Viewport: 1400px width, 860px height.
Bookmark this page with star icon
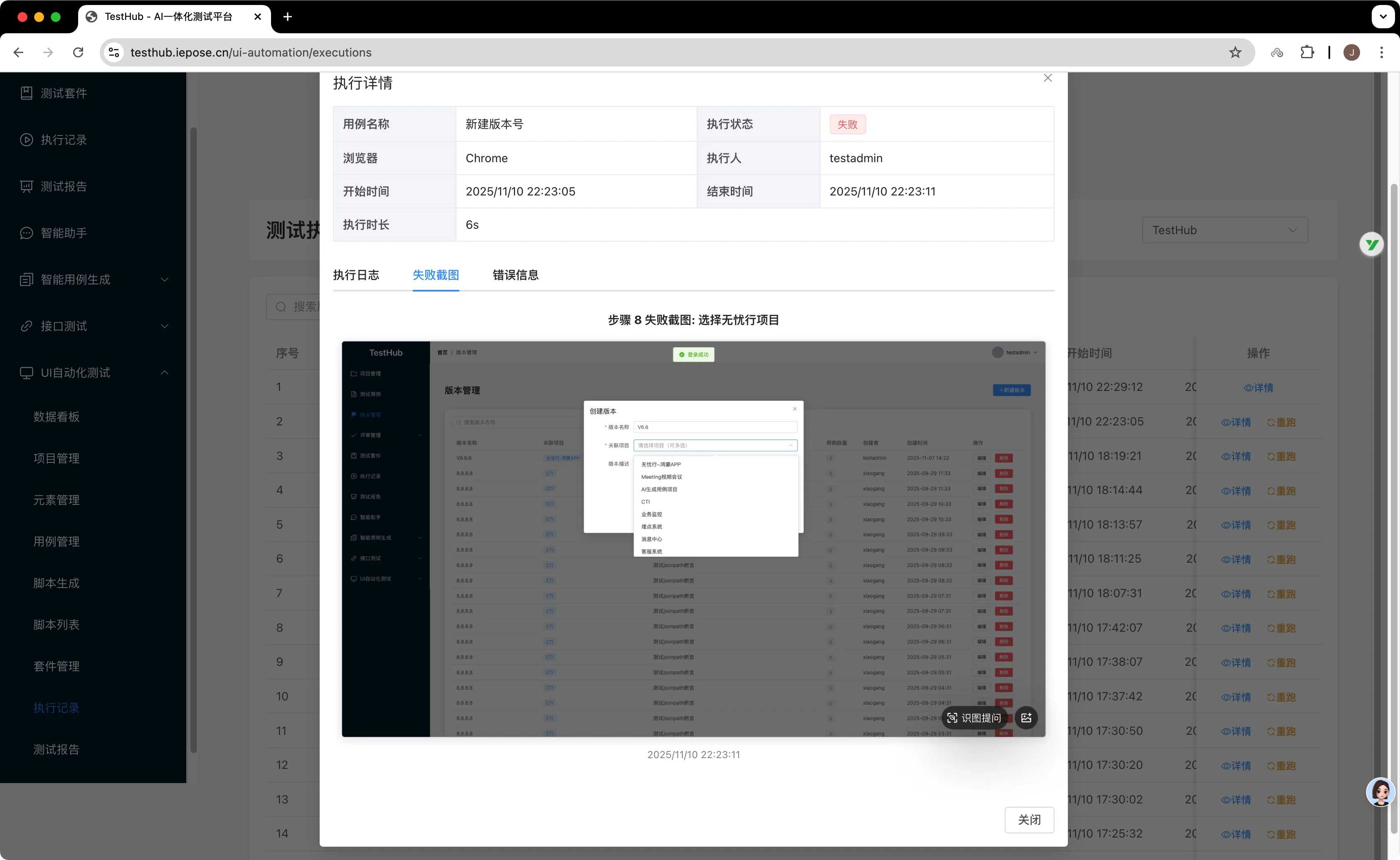[1235, 52]
